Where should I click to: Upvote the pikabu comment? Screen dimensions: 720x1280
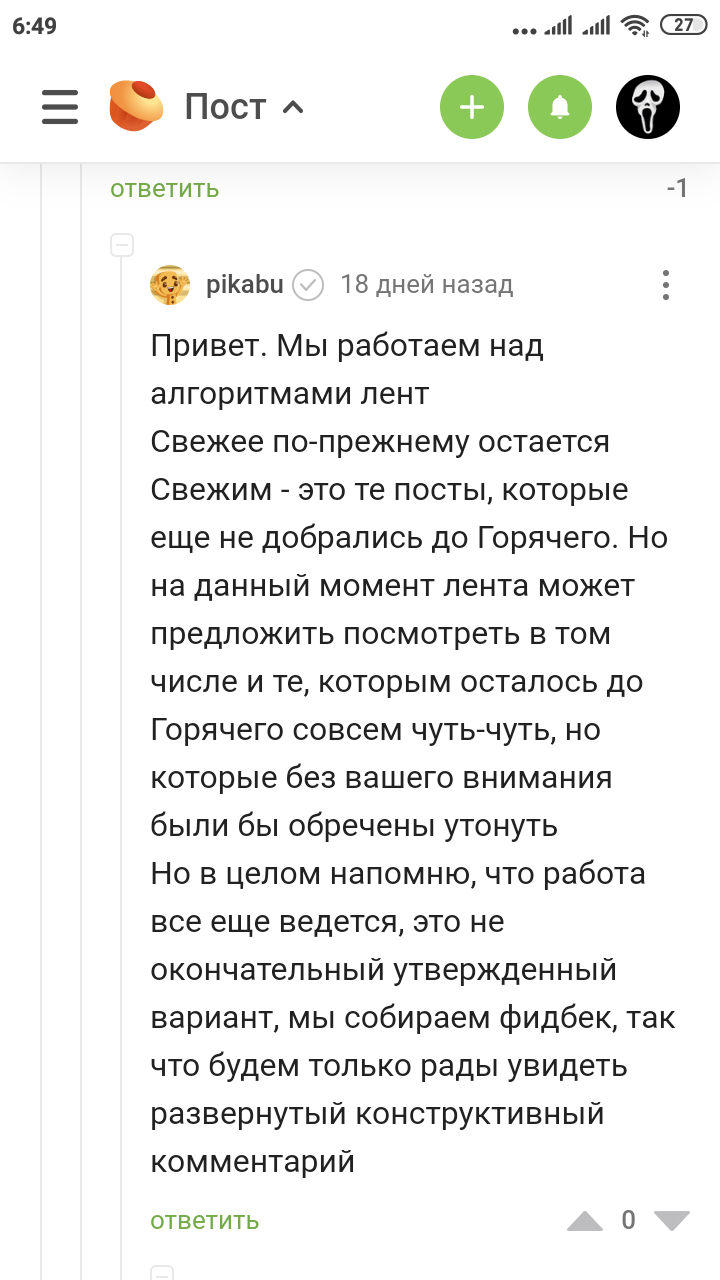pos(585,1221)
